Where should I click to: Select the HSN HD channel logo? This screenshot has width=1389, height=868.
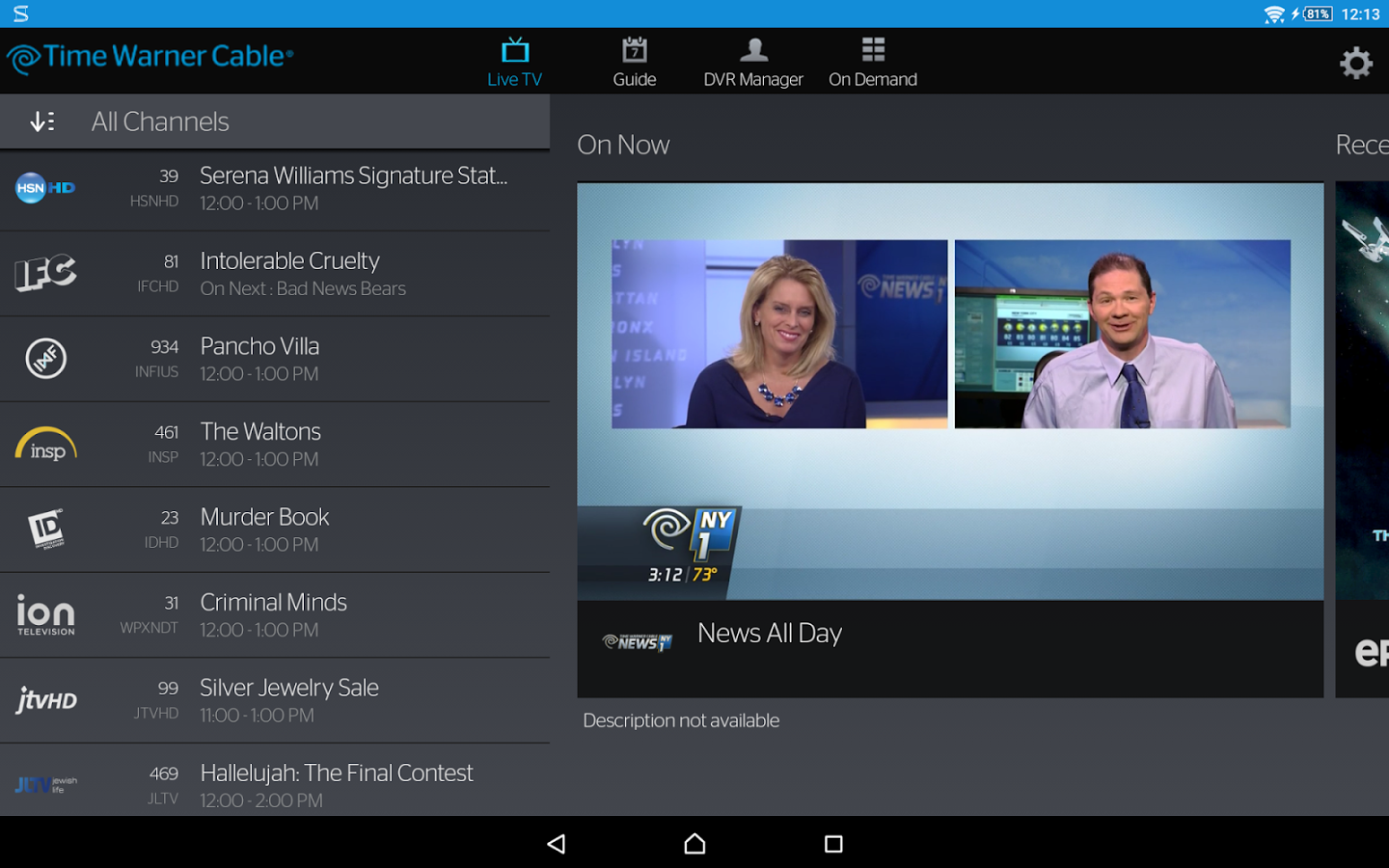pos(44,189)
